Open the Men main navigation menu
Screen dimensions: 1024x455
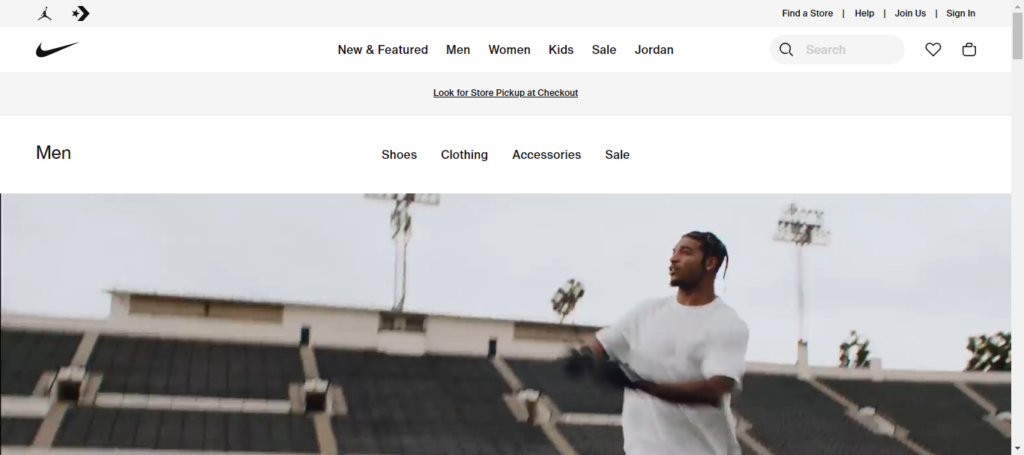click(458, 50)
